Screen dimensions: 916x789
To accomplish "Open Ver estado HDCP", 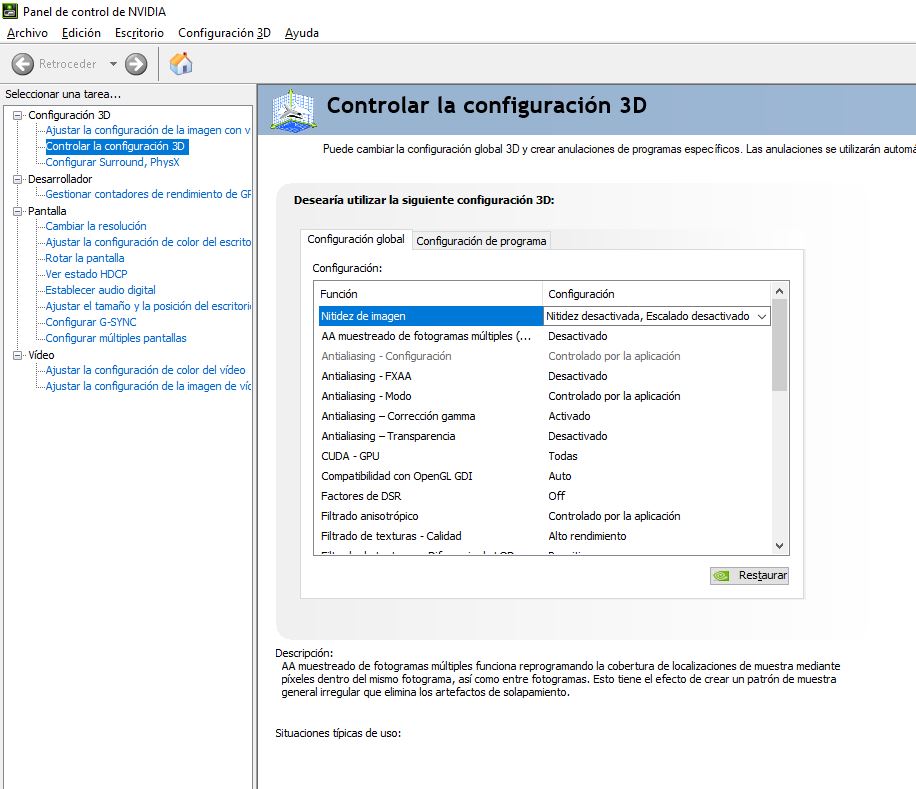I will click(x=86, y=274).
